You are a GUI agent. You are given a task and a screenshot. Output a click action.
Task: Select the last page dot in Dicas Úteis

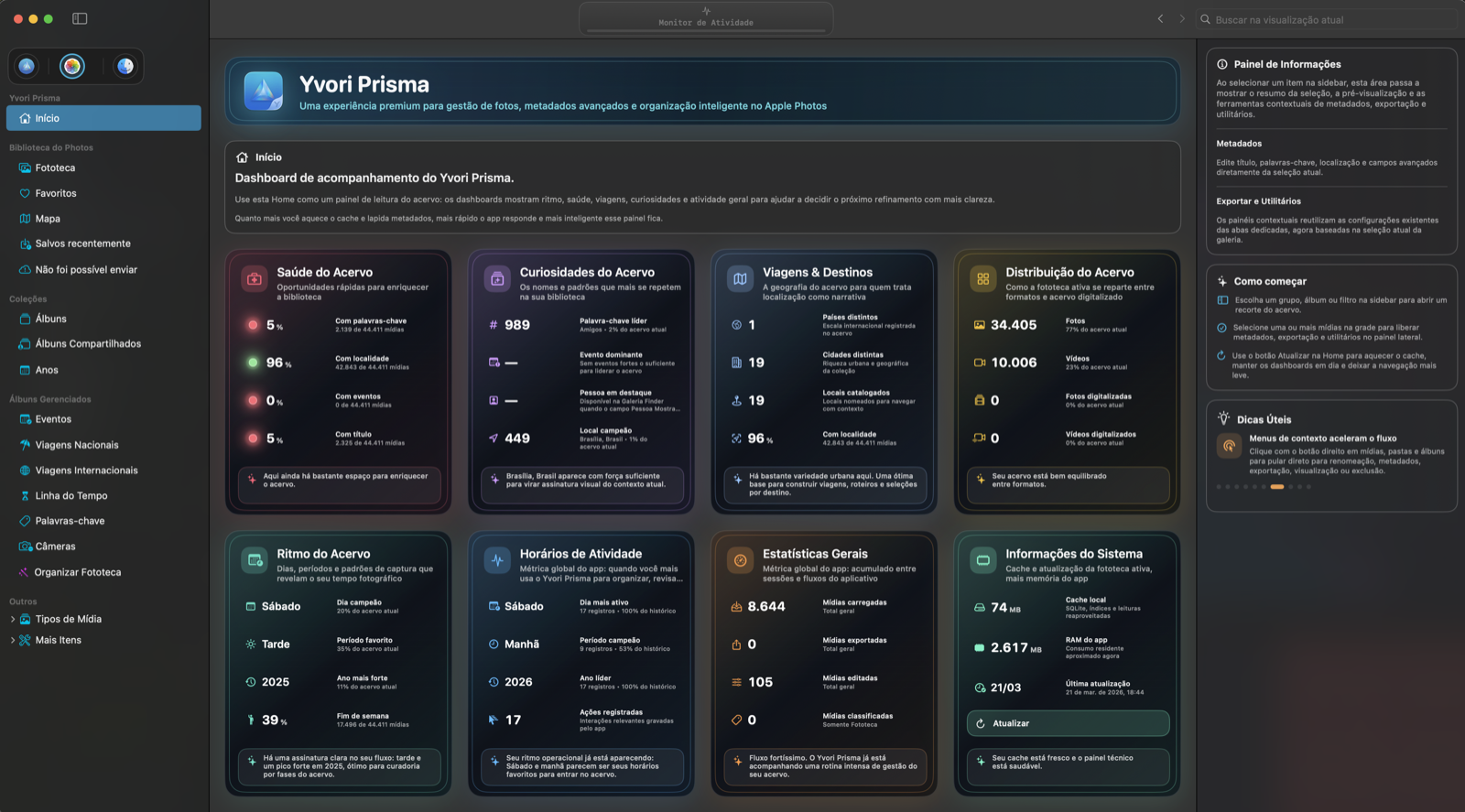tap(1308, 487)
